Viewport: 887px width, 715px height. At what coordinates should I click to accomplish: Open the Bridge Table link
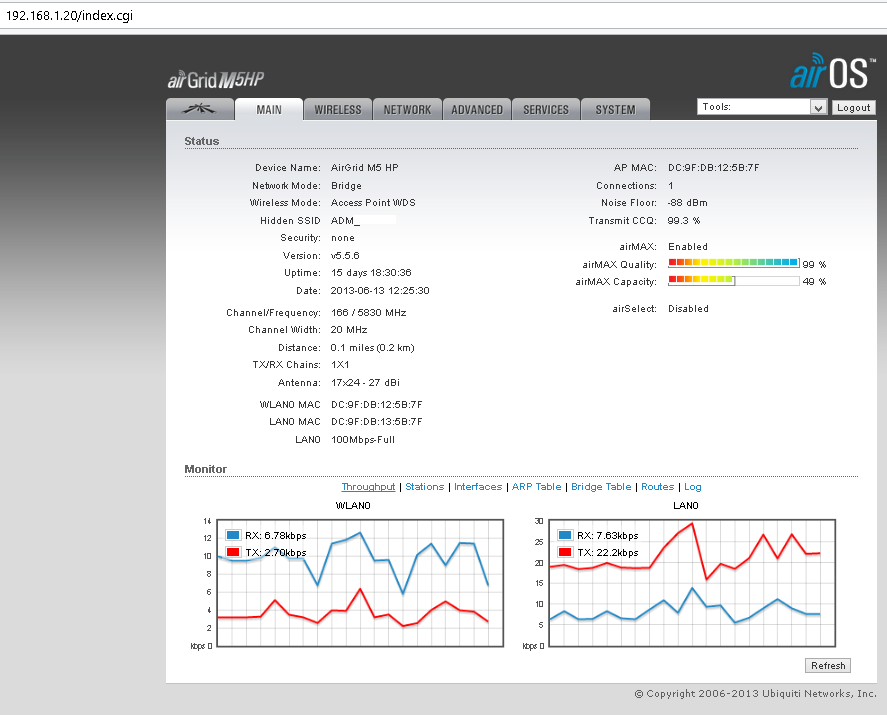[x=601, y=486]
